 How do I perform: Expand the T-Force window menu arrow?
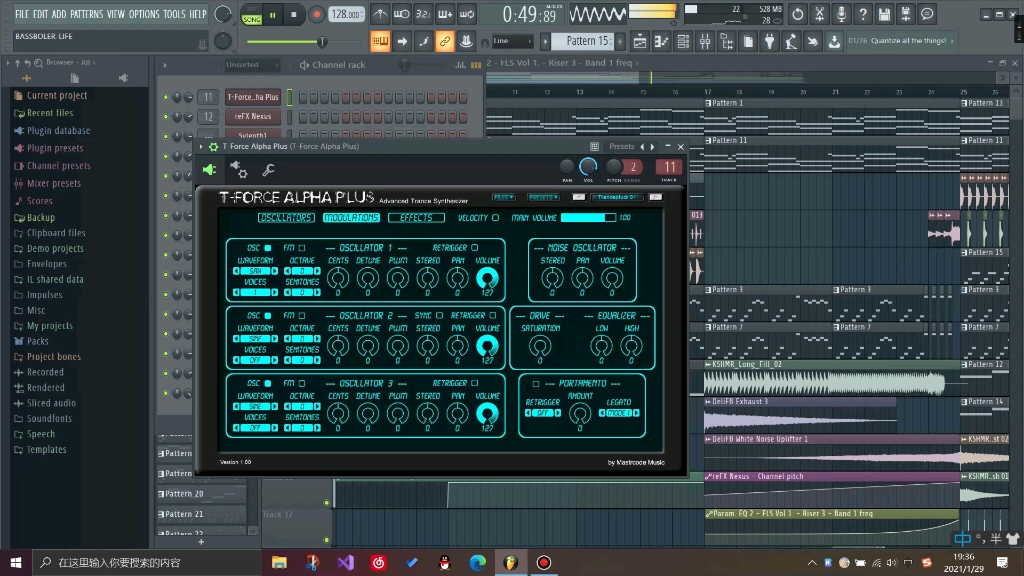click(201, 146)
